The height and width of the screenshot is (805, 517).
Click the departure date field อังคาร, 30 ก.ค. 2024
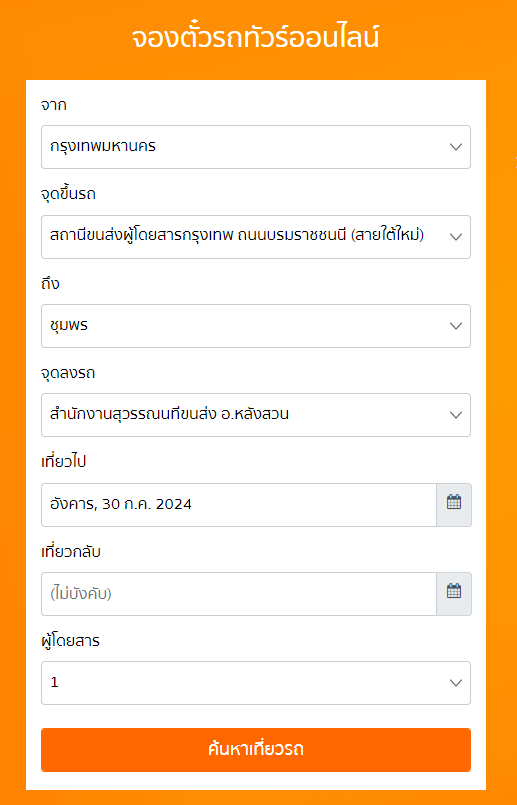click(239, 504)
